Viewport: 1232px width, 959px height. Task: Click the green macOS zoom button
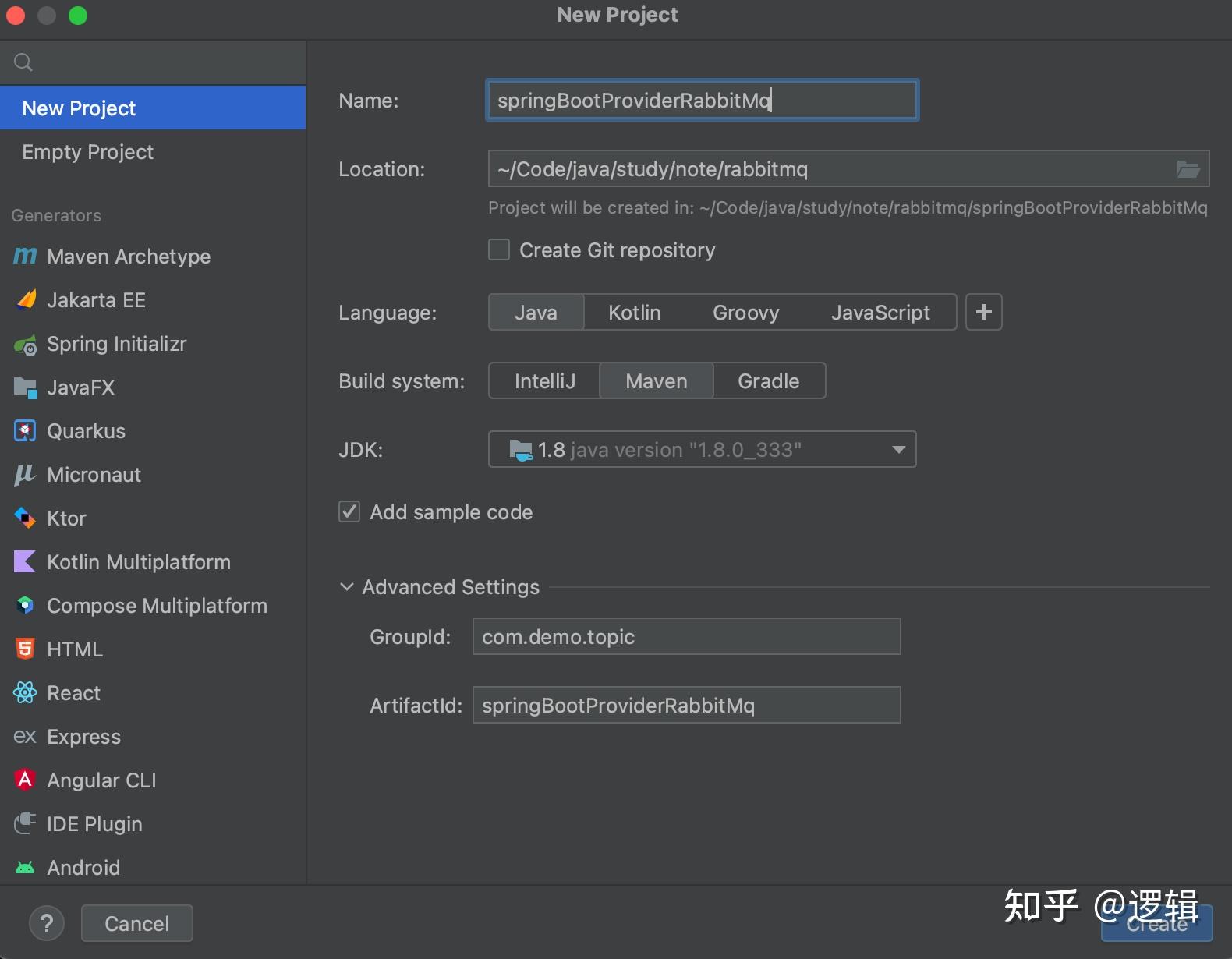[x=78, y=16]
